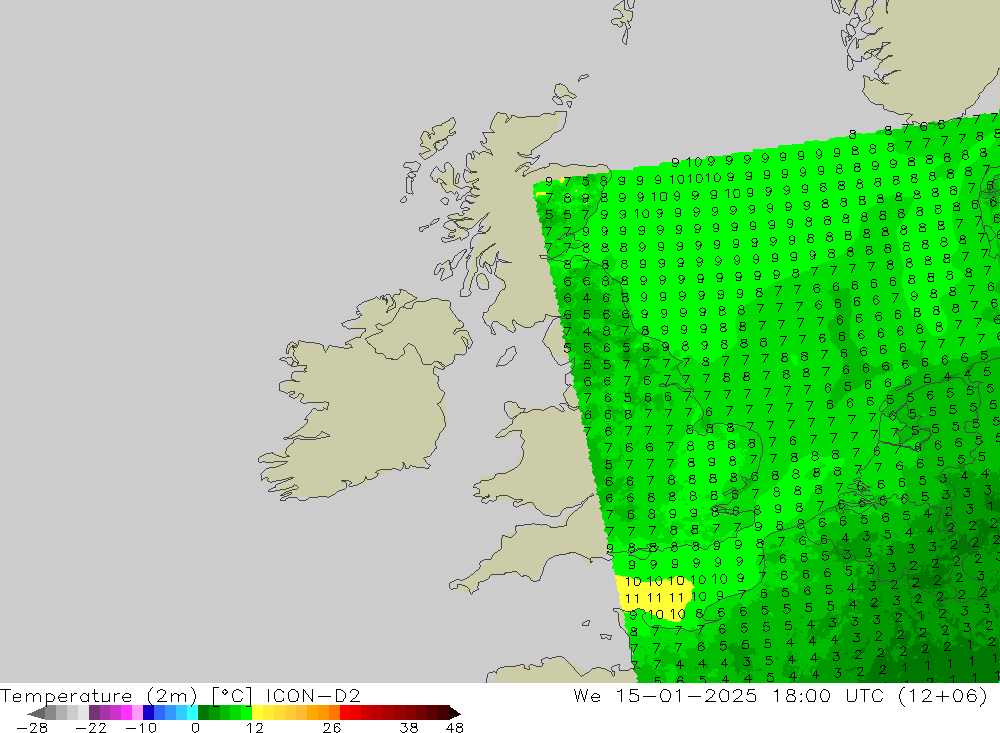Viewport: 1000px width, 733px height.
Task: Pick the dark blue legend swatch
Action: pyautogui.click(x=148, y=713)
